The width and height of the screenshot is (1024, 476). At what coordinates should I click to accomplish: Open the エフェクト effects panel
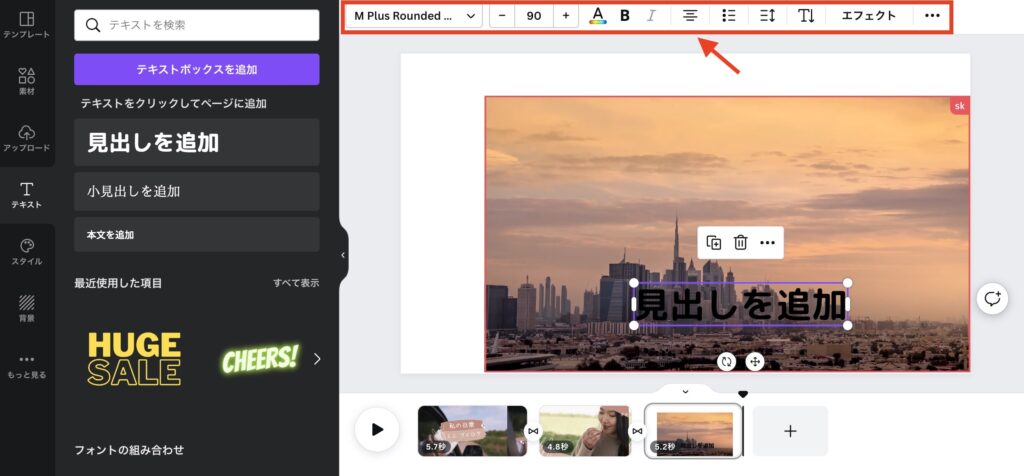pyautogui.click(x=869, y=16)
